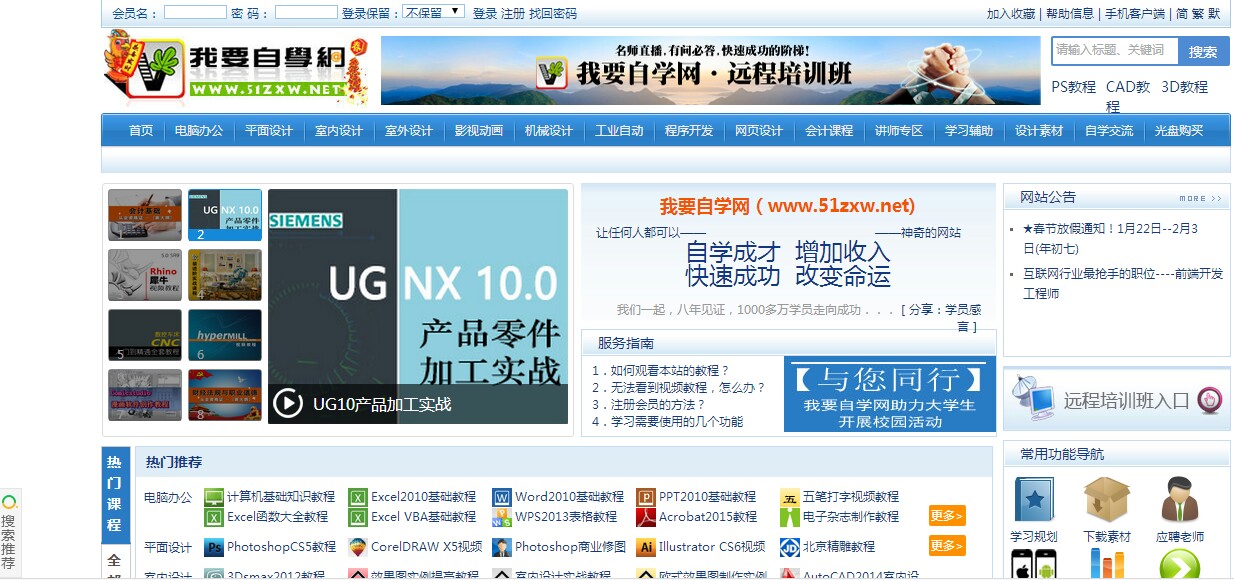Click the 更多> button in 平面设计 row
Viewport: 1234px width, 580px height.
pyautogui.click(x=947, y=546)
